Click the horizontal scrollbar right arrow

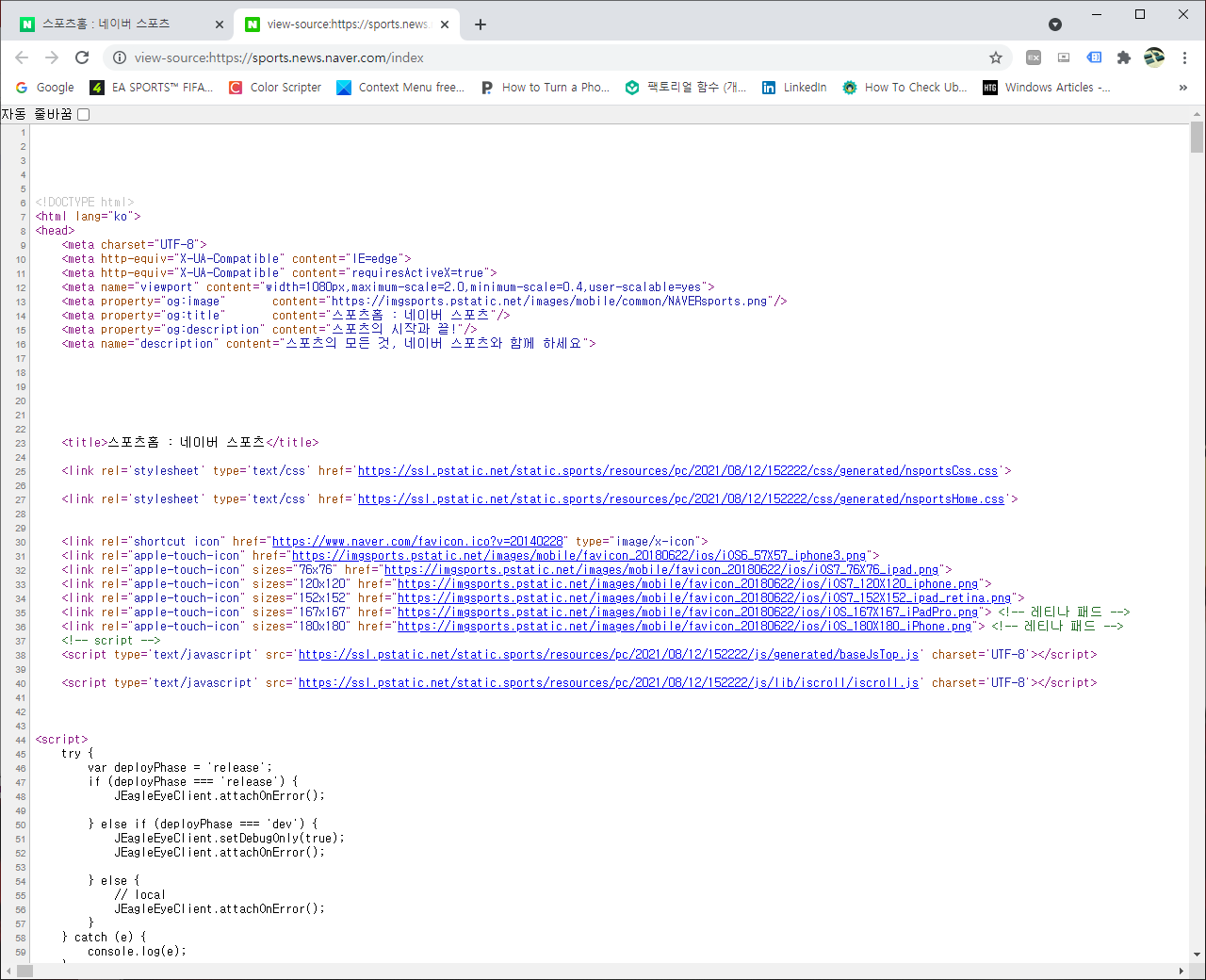(x=1182, y=972)
